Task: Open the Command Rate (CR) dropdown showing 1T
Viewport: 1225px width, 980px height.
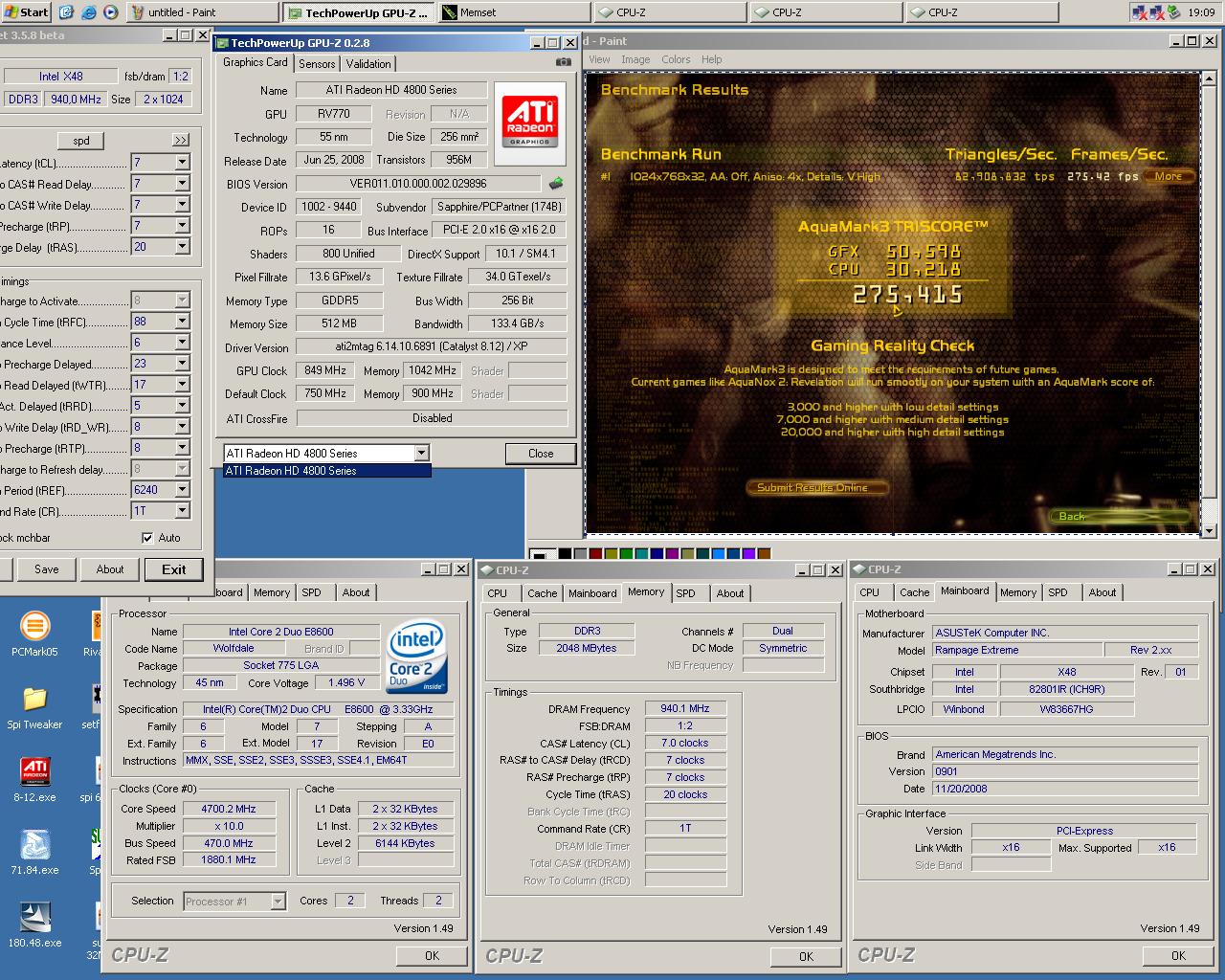Action: [x=182, y=511]
